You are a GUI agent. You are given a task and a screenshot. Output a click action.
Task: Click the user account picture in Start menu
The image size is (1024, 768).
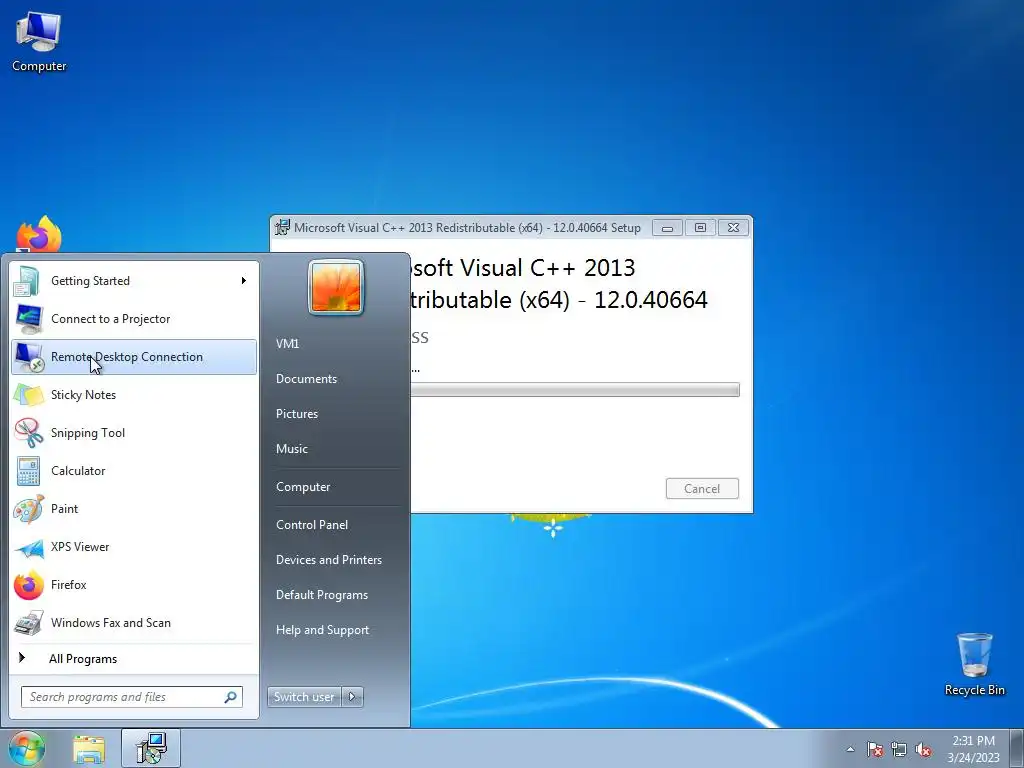point(336,287)
